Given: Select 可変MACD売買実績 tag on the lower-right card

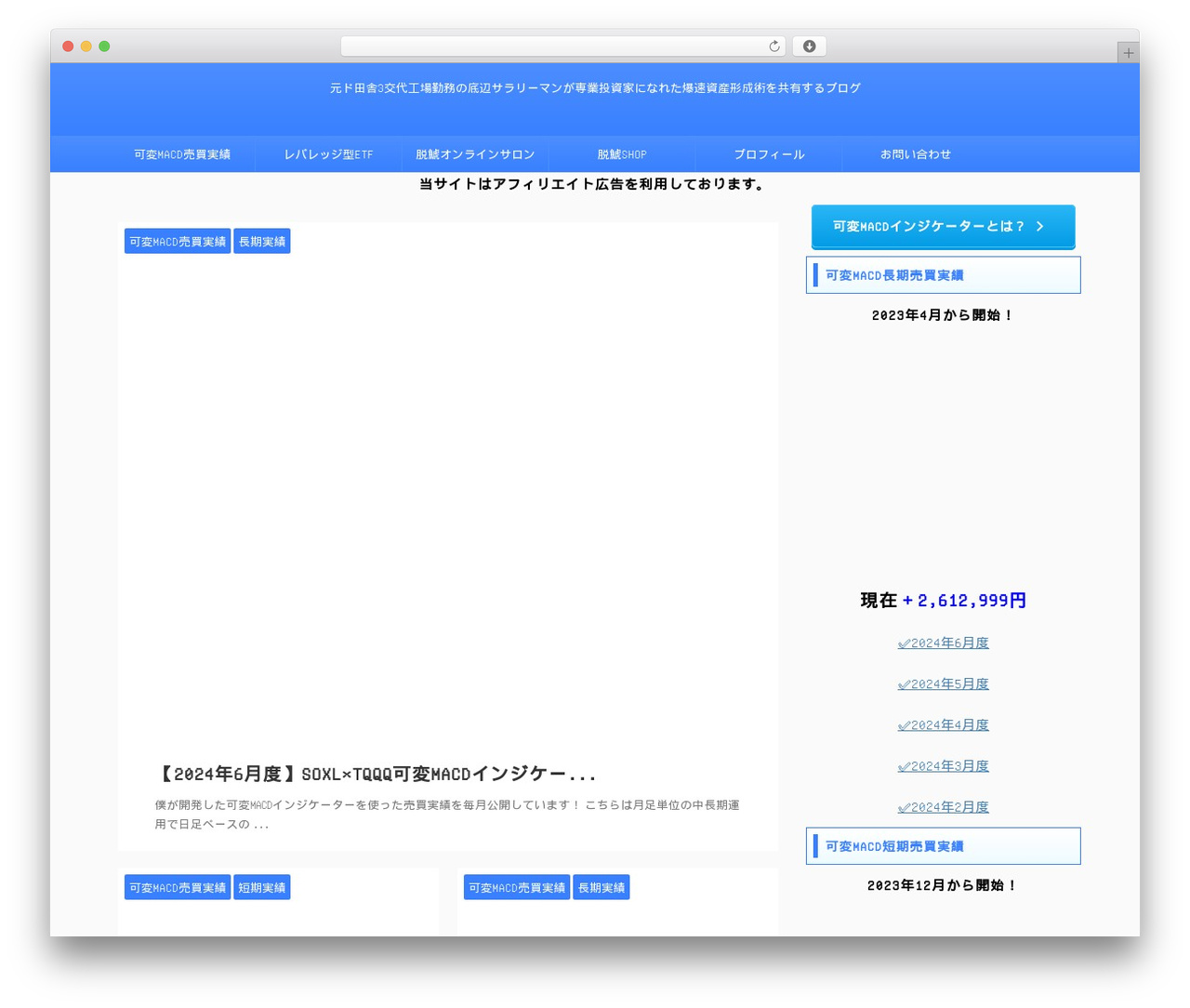Looking at the screenshot, I should pyautogui.click(x=517, y=888).
